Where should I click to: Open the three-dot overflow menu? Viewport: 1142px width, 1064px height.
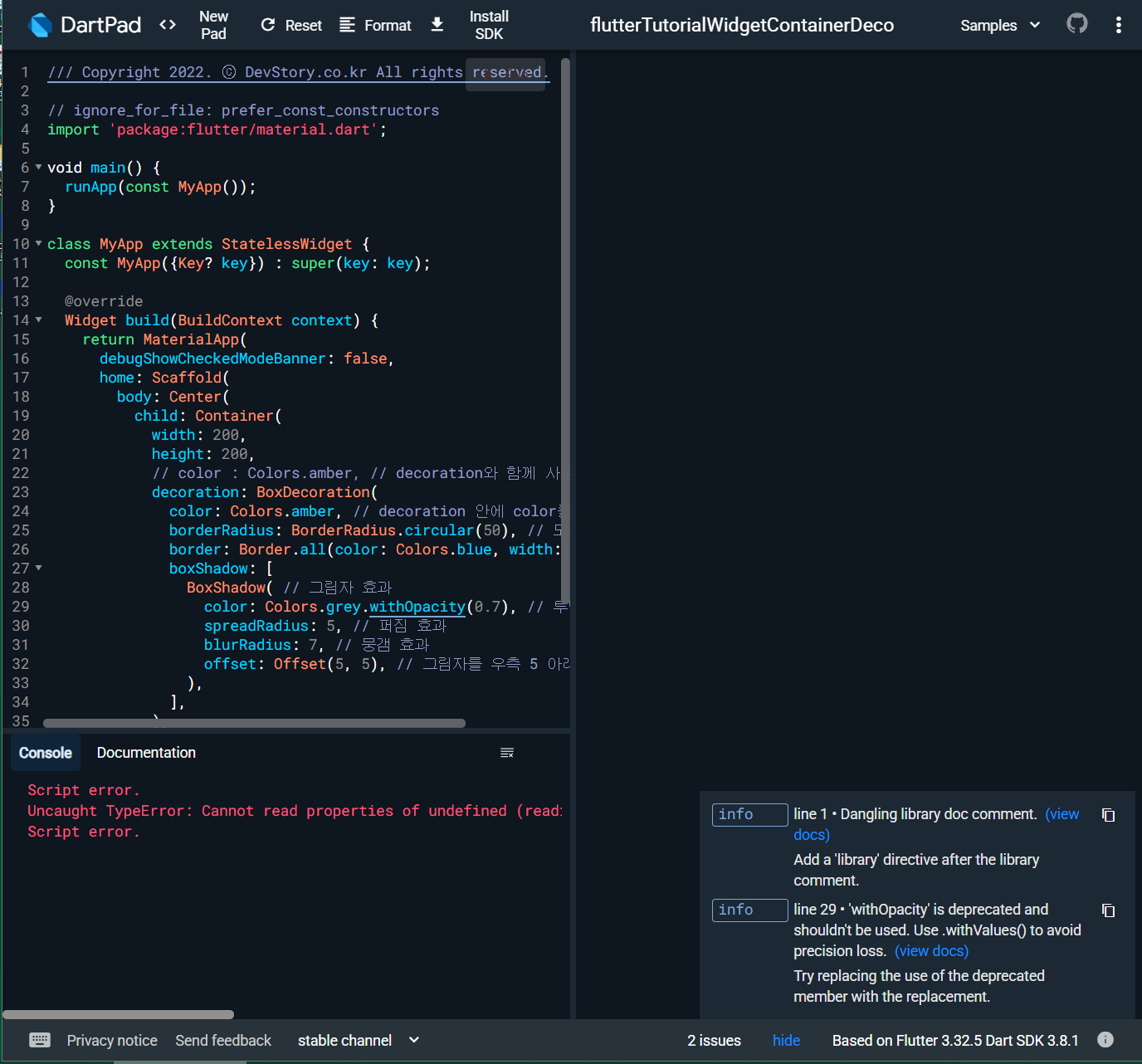(x=1119, y=25)
